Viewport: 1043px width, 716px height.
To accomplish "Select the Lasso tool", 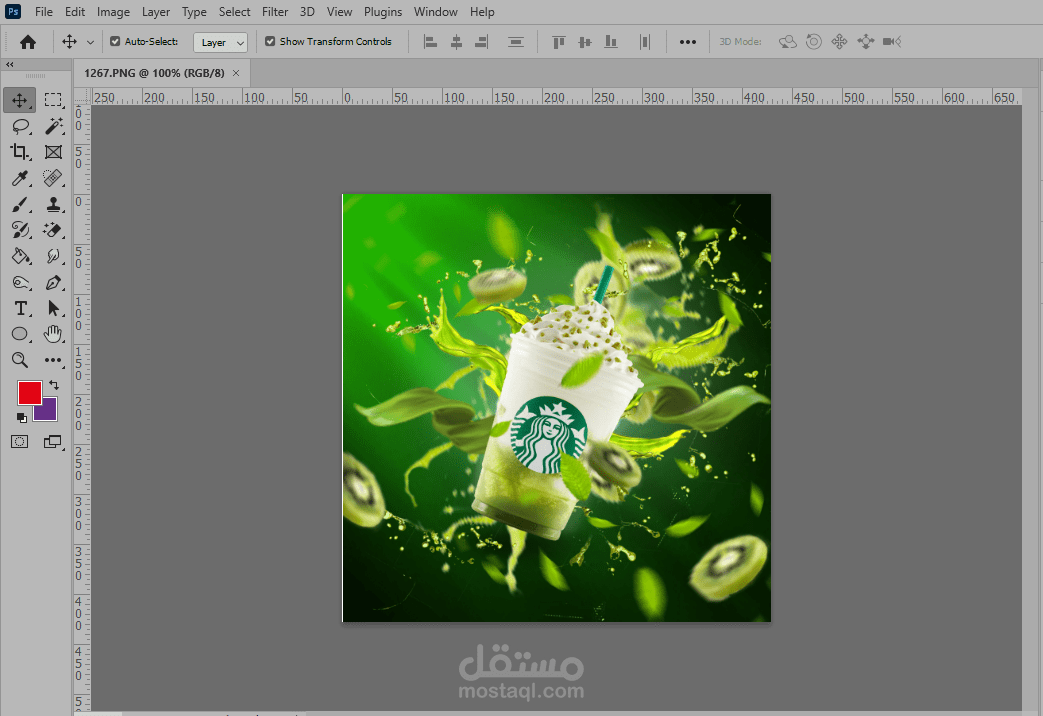I will tap(20, 126).
